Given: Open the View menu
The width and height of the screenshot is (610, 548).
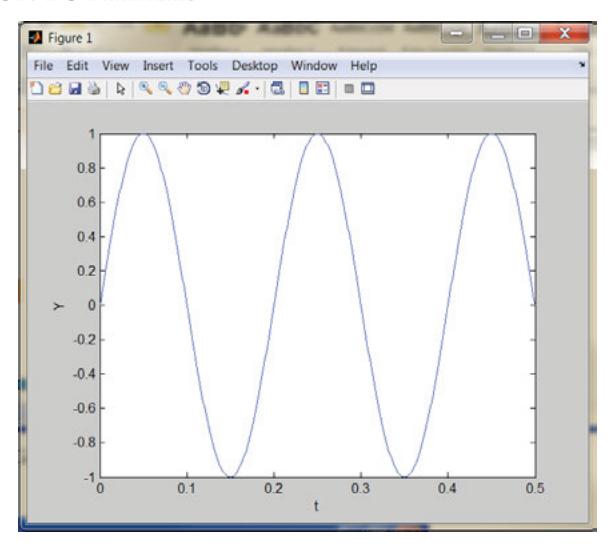Looking at the screenshot, I should (x=115, y=66).
